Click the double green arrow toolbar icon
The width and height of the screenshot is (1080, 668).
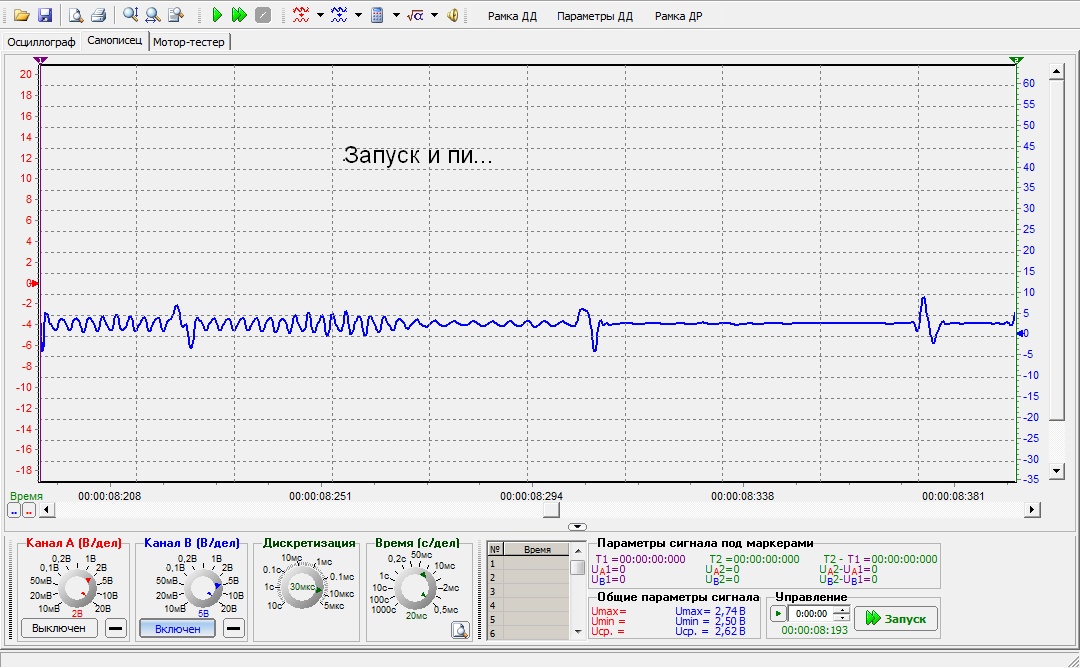click(x=239, y=15)
